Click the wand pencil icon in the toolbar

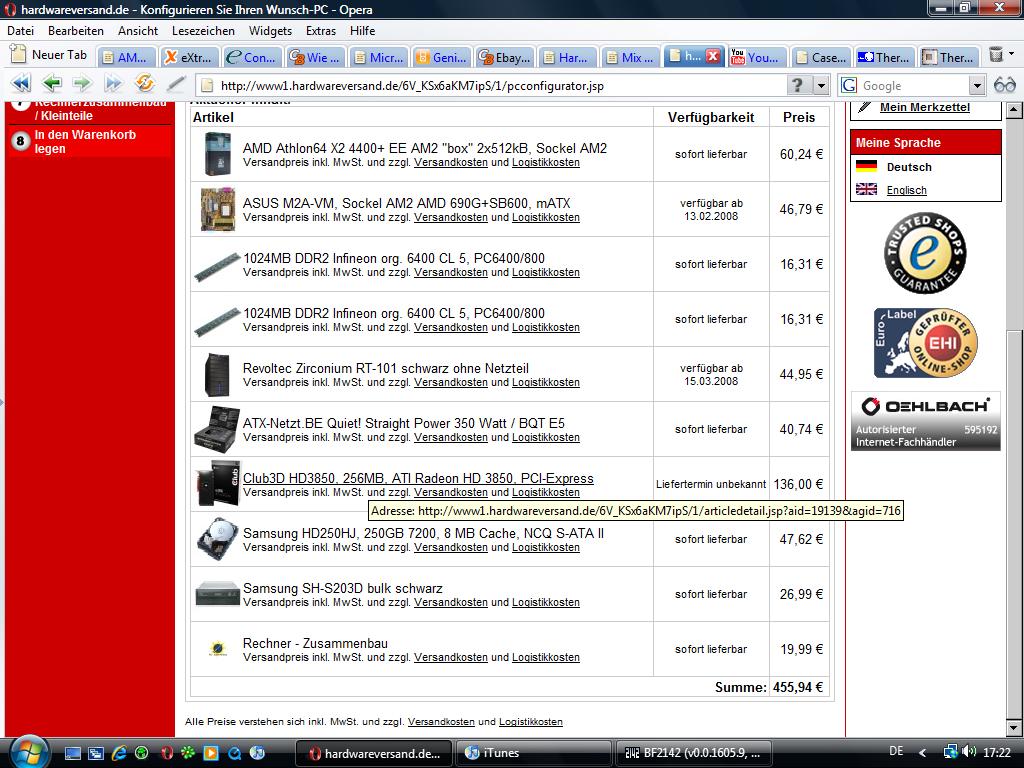pos(176,84)
